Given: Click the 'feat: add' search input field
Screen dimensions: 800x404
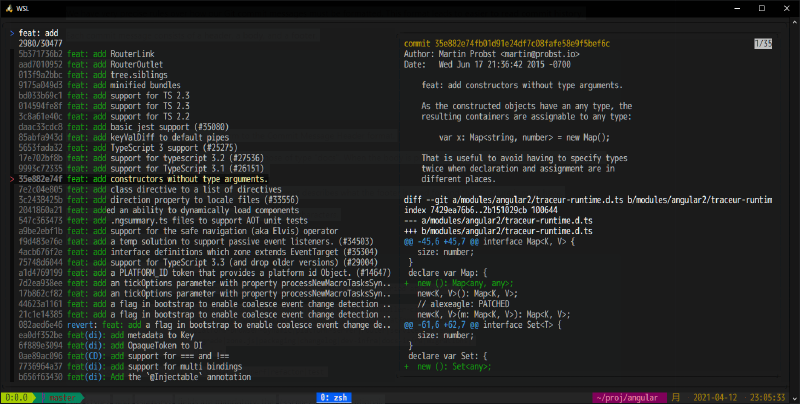Looking at the screenshot, I should (x=40, y=33).
